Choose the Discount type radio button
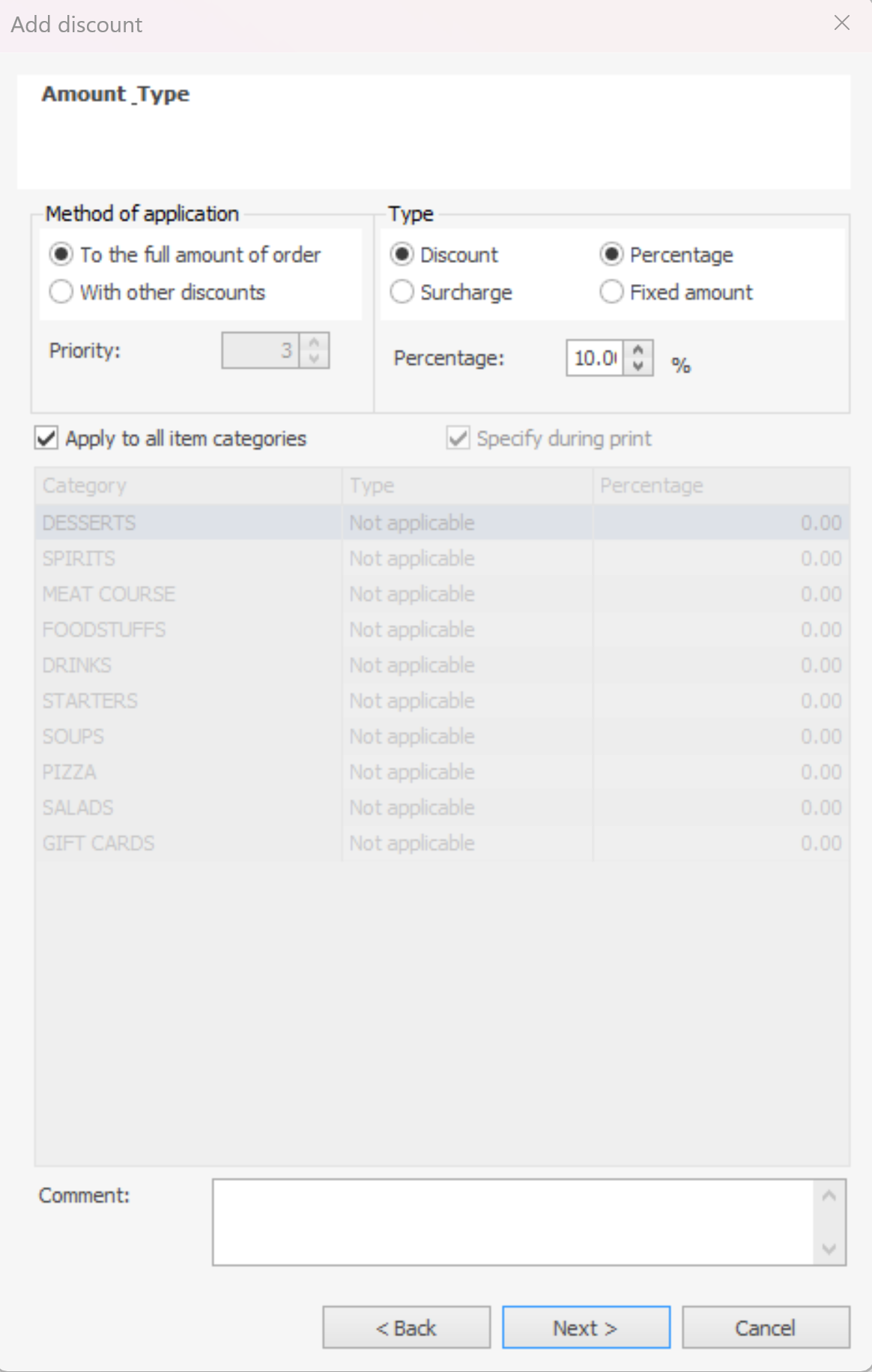Viewport: 872px width, 1372px height. pyautogui.click(x=402, y=255)
